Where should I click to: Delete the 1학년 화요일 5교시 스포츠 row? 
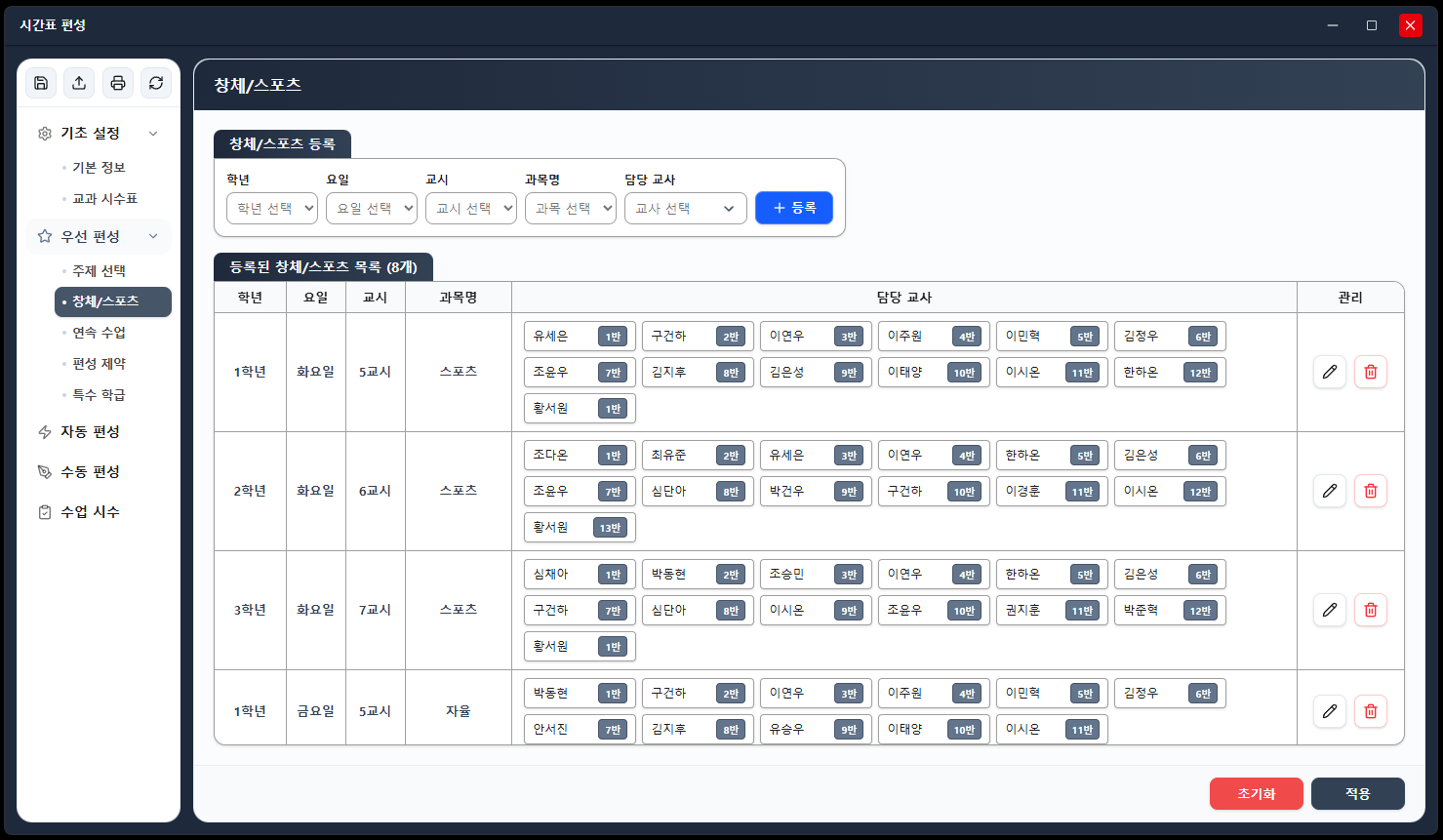[x=1371, y=372]
